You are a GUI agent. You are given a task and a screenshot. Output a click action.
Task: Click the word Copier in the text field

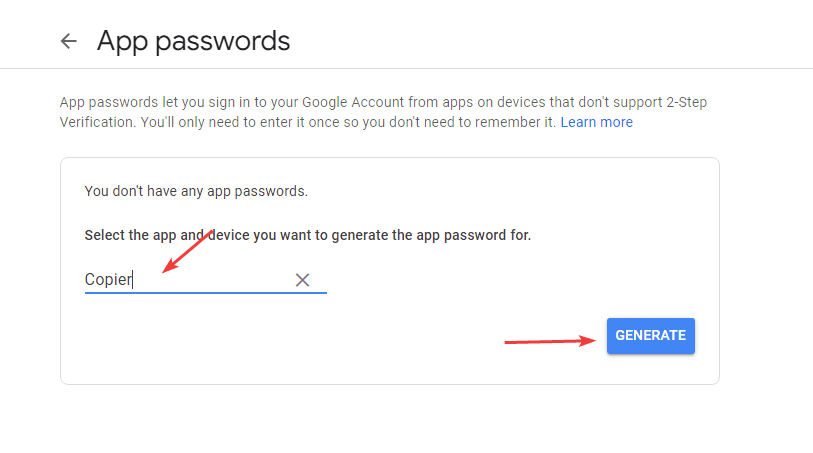[x=108, y=280]
